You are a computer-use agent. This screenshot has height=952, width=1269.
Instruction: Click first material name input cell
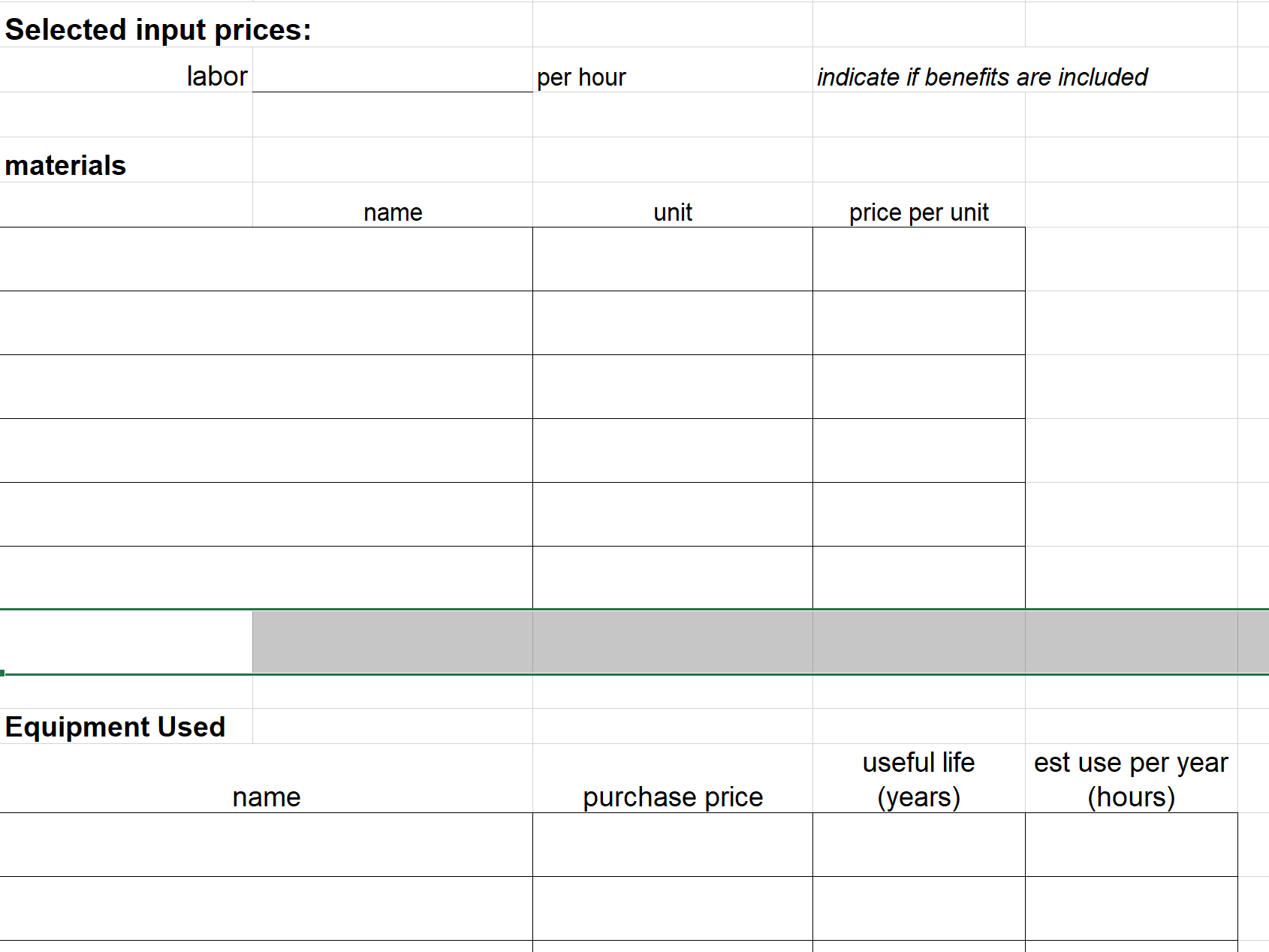(266, 259)
